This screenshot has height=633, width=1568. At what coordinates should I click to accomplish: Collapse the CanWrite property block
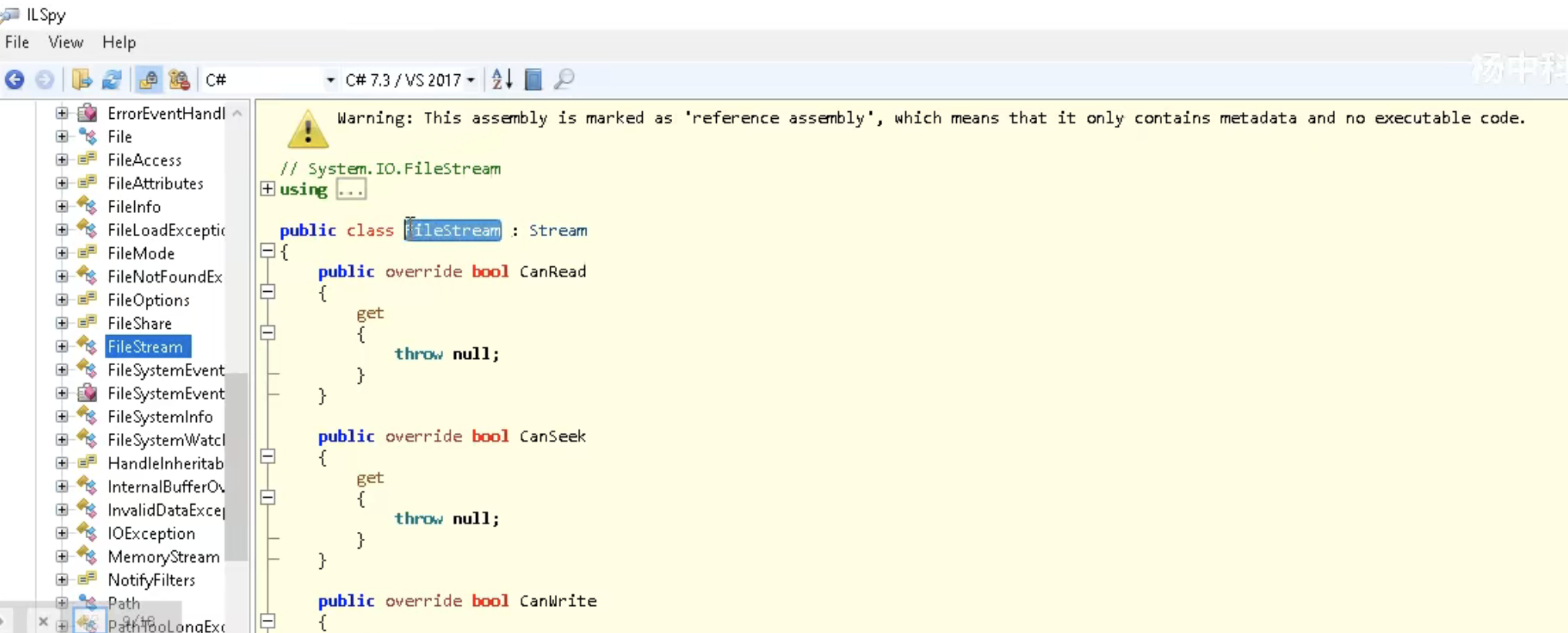coord(268,621)
